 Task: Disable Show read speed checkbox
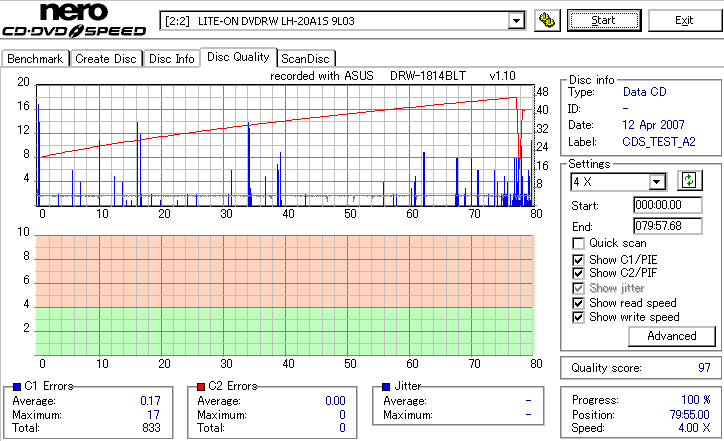(x=578, y=303)
